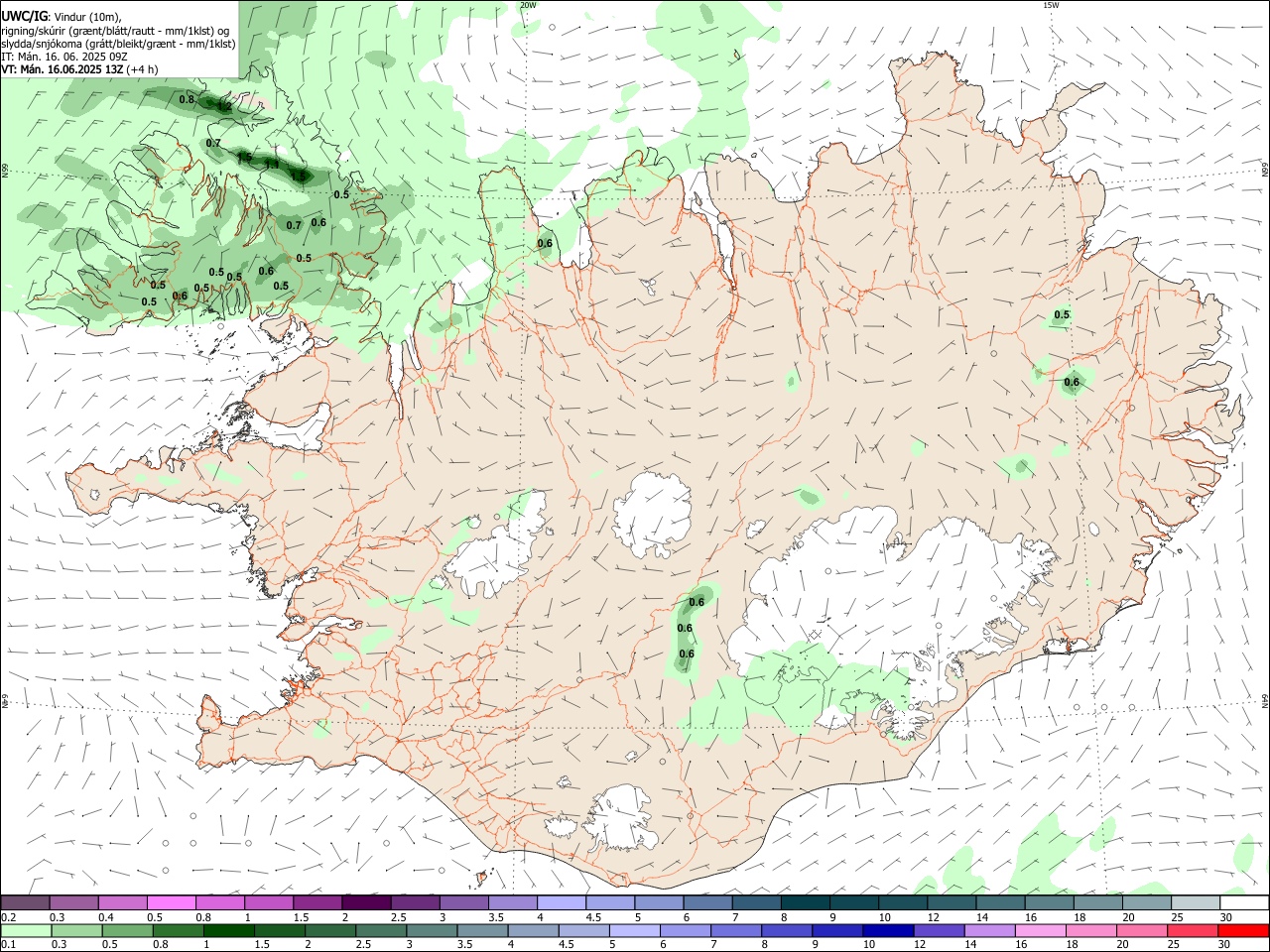This screenshot has height=952, width=1270.
Task: Pick the medium green swatch between 0.5 and 0.8
Action: coord(127,931)
